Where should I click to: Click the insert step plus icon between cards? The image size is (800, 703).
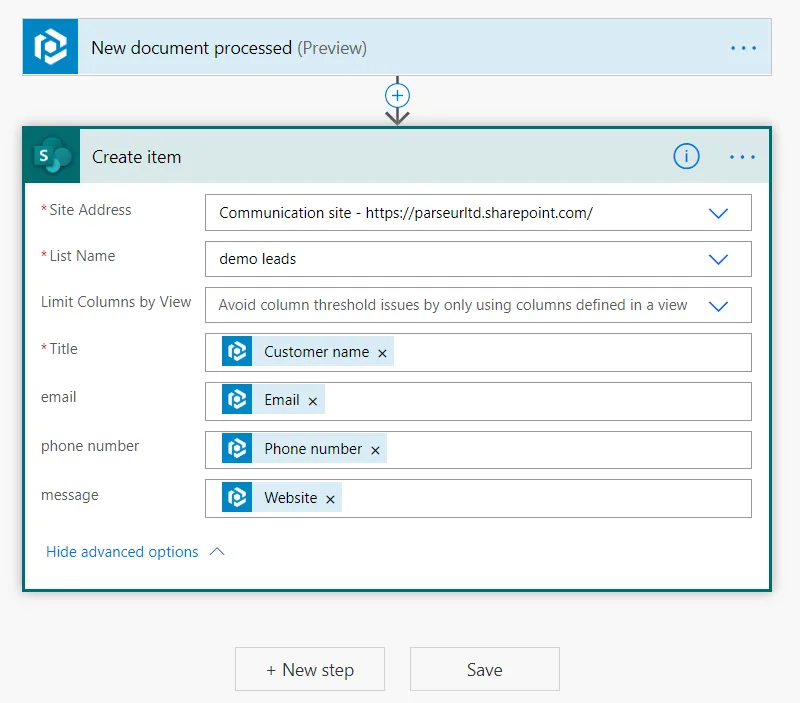point(397,97)
